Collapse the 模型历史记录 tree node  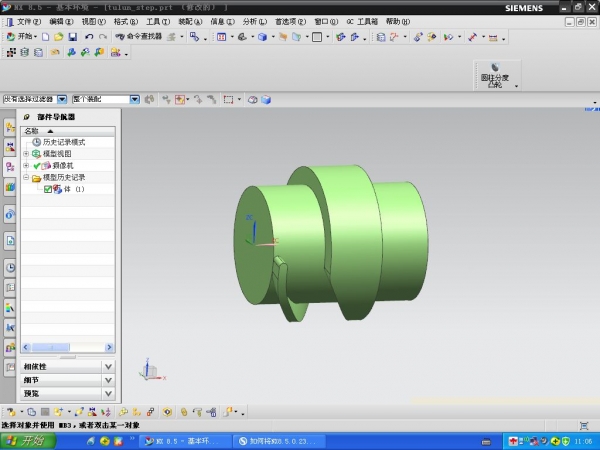click(26, 178)
